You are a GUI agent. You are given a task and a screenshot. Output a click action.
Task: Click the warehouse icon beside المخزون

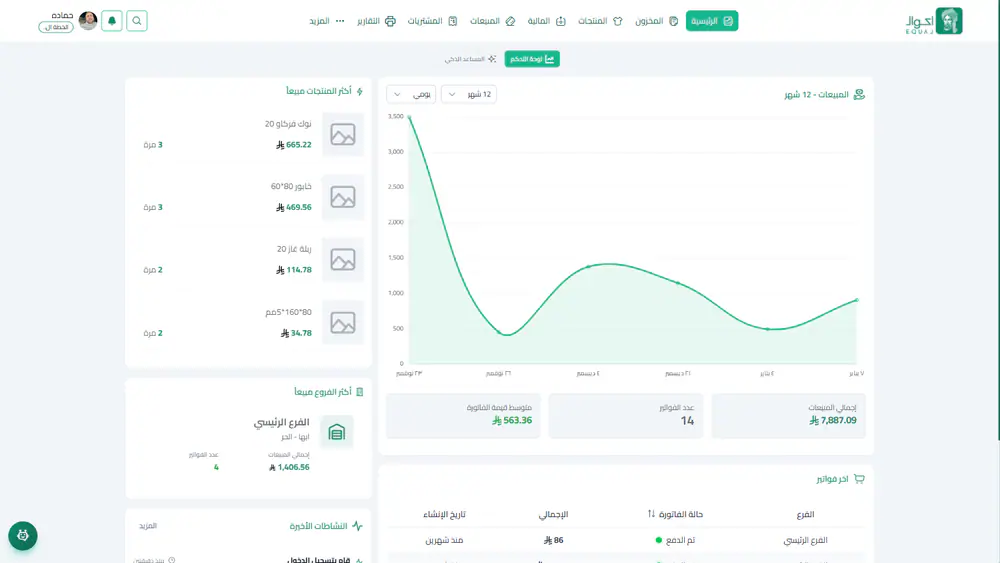pyautogui.click(x=673, y=21)
